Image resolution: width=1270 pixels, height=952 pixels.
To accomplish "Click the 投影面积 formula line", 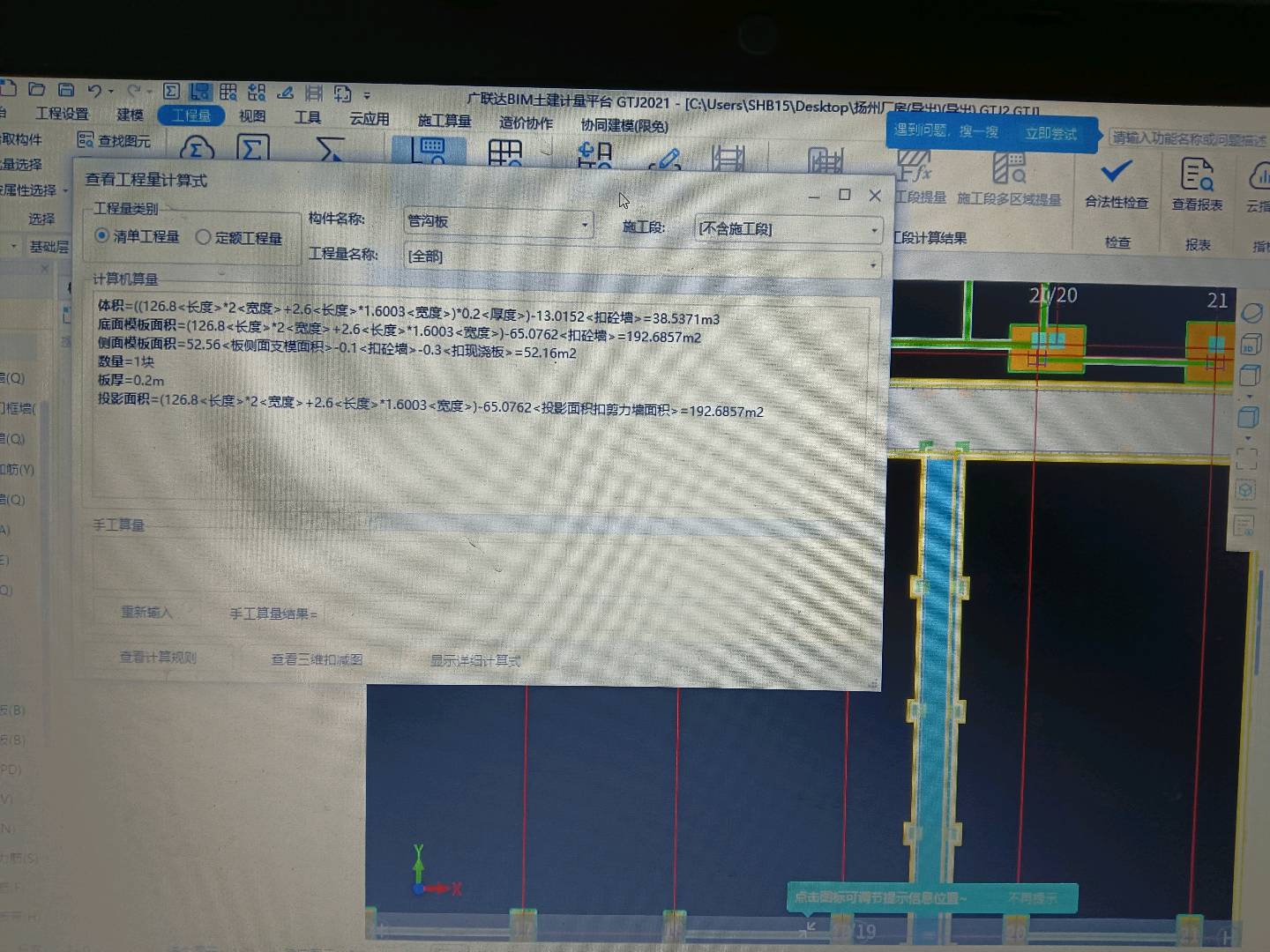I will pyautogui.click(x=430, y=406).
